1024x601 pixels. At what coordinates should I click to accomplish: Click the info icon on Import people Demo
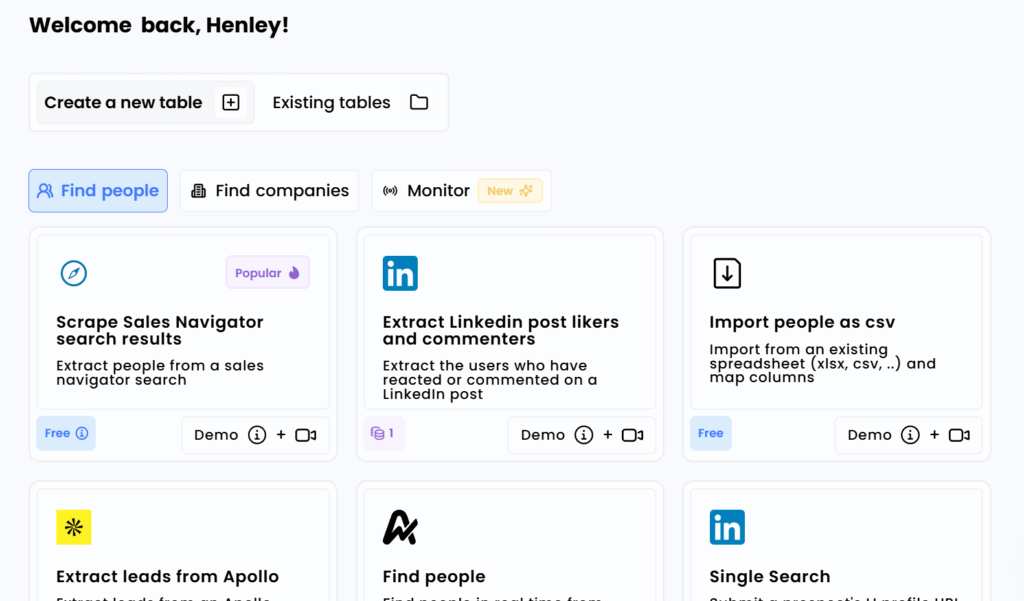pyautogui.click(x=910, y=435)
